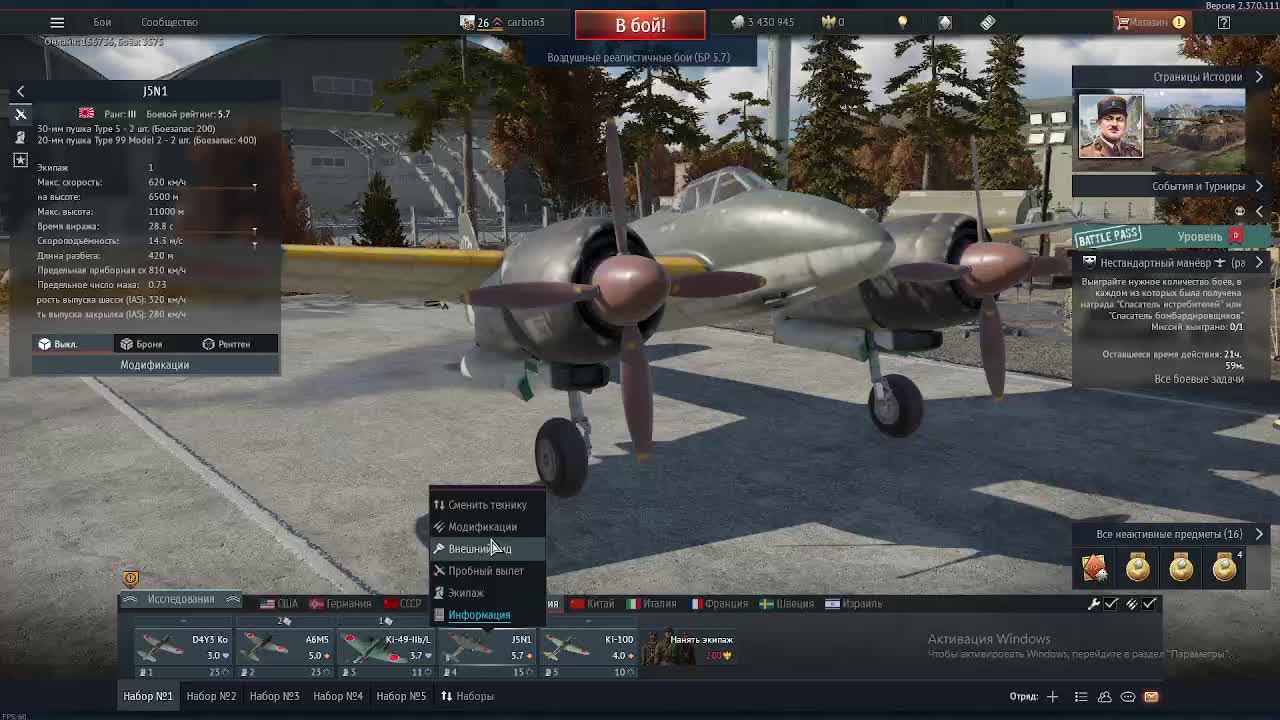
Task: Open the Сообщество menu
Action: 169,22
